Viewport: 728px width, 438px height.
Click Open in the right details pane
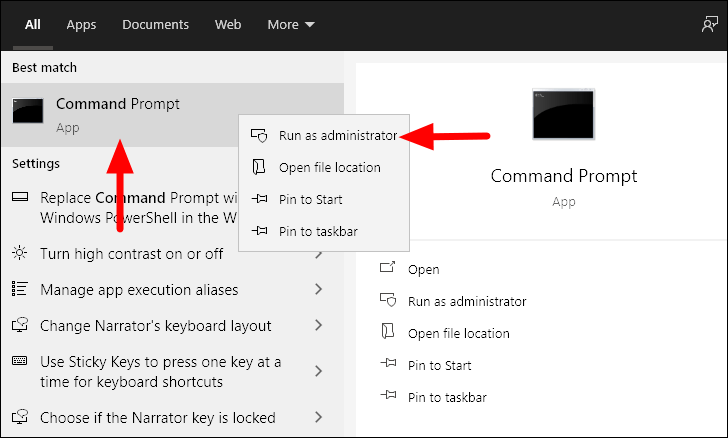pos(423,269)
